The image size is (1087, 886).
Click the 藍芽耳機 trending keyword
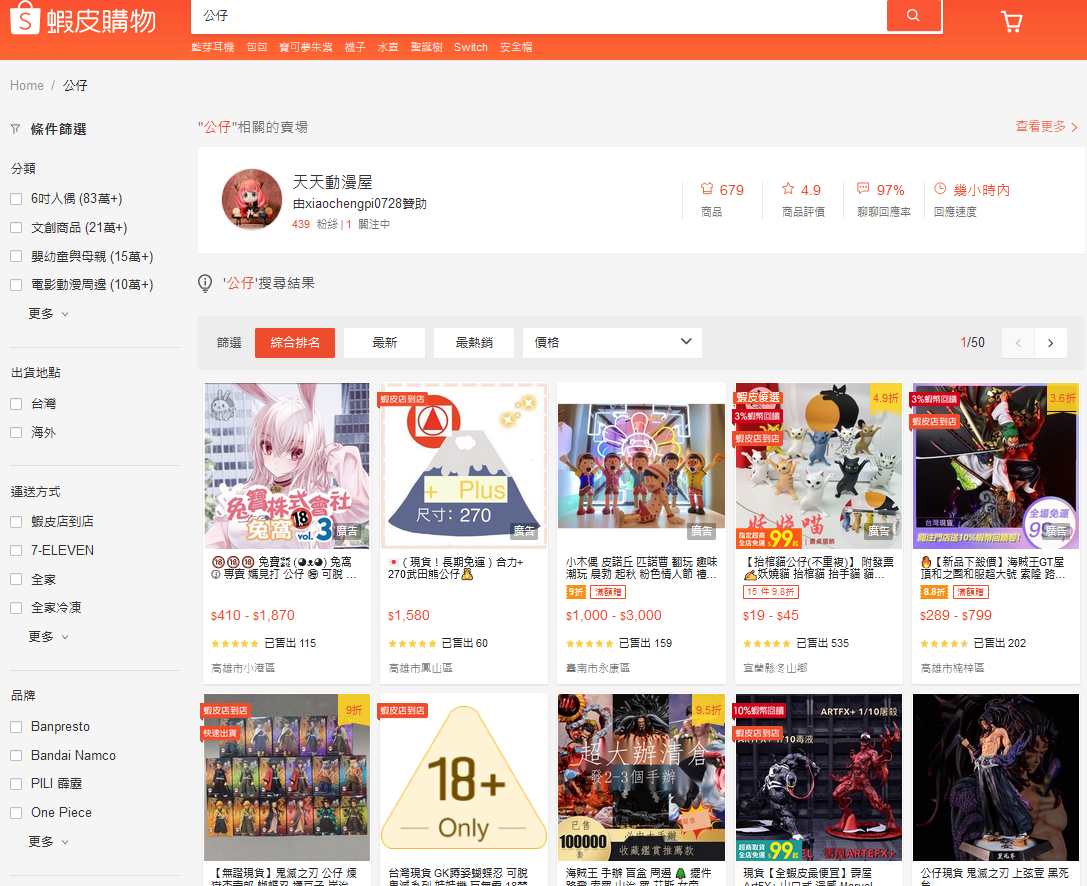[213, 47]
